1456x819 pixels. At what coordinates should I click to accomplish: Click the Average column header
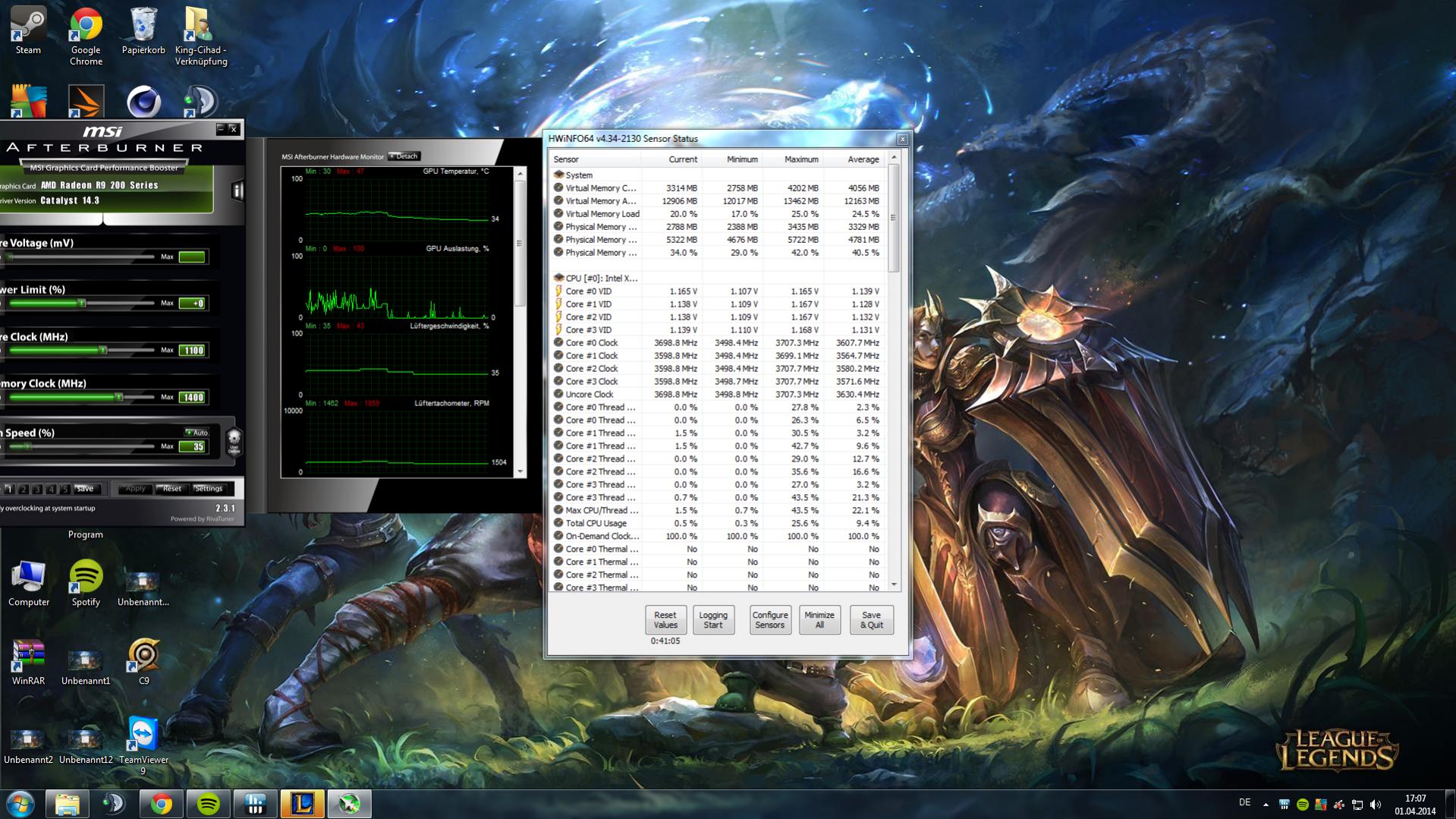854,159
